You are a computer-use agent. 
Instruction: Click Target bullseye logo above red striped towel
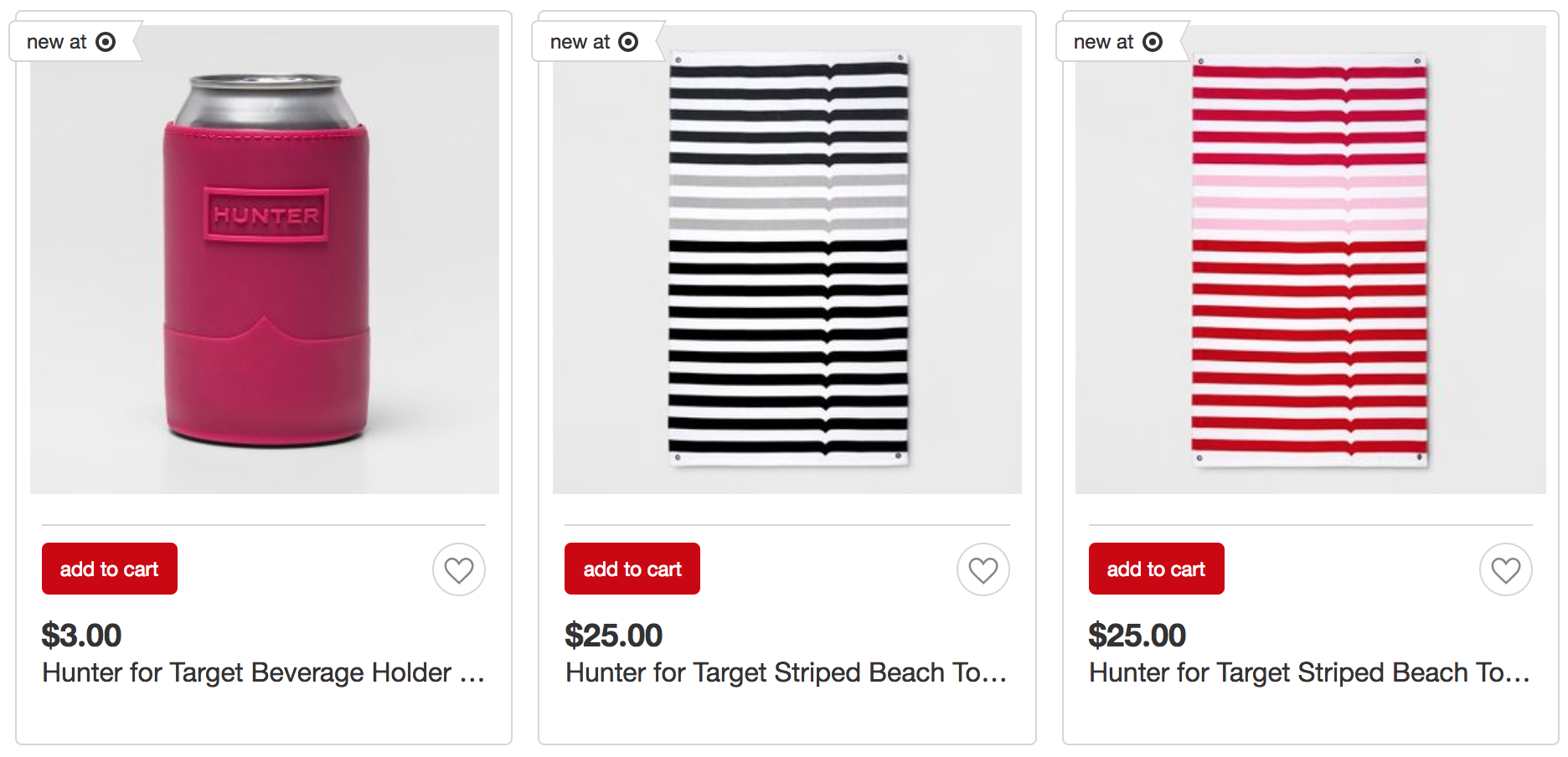pos(1153,42)
